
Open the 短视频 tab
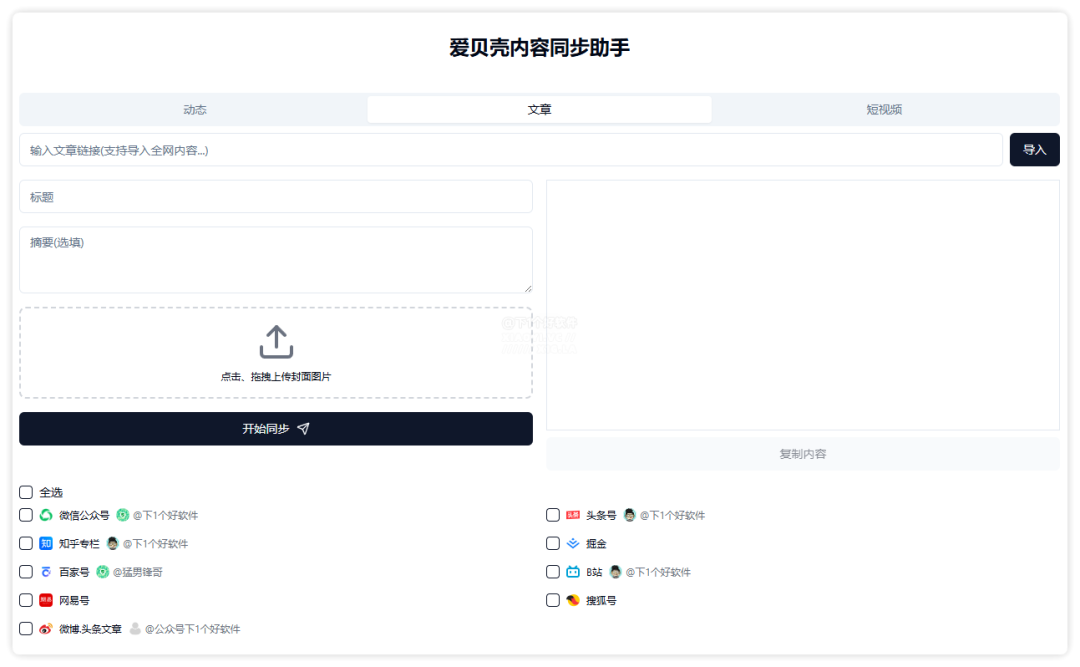[884, 110]
